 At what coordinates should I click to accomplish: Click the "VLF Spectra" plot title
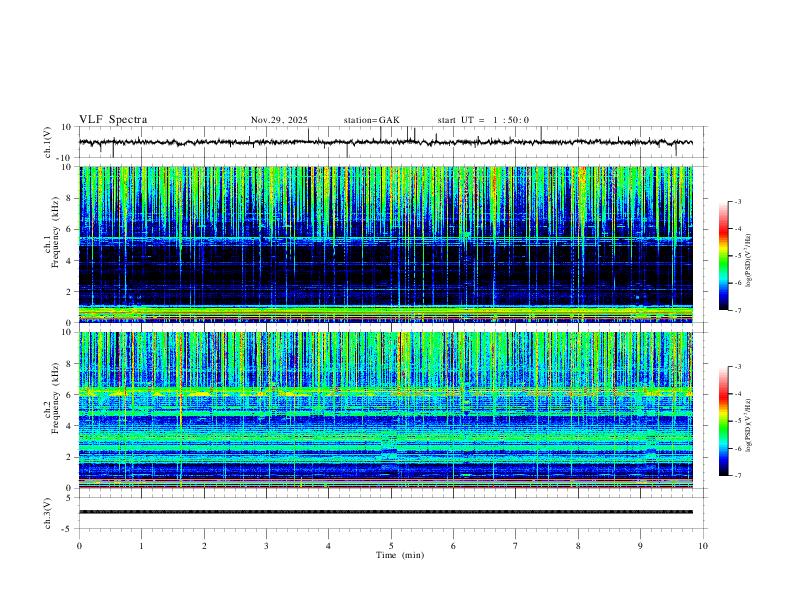point(113,120)
